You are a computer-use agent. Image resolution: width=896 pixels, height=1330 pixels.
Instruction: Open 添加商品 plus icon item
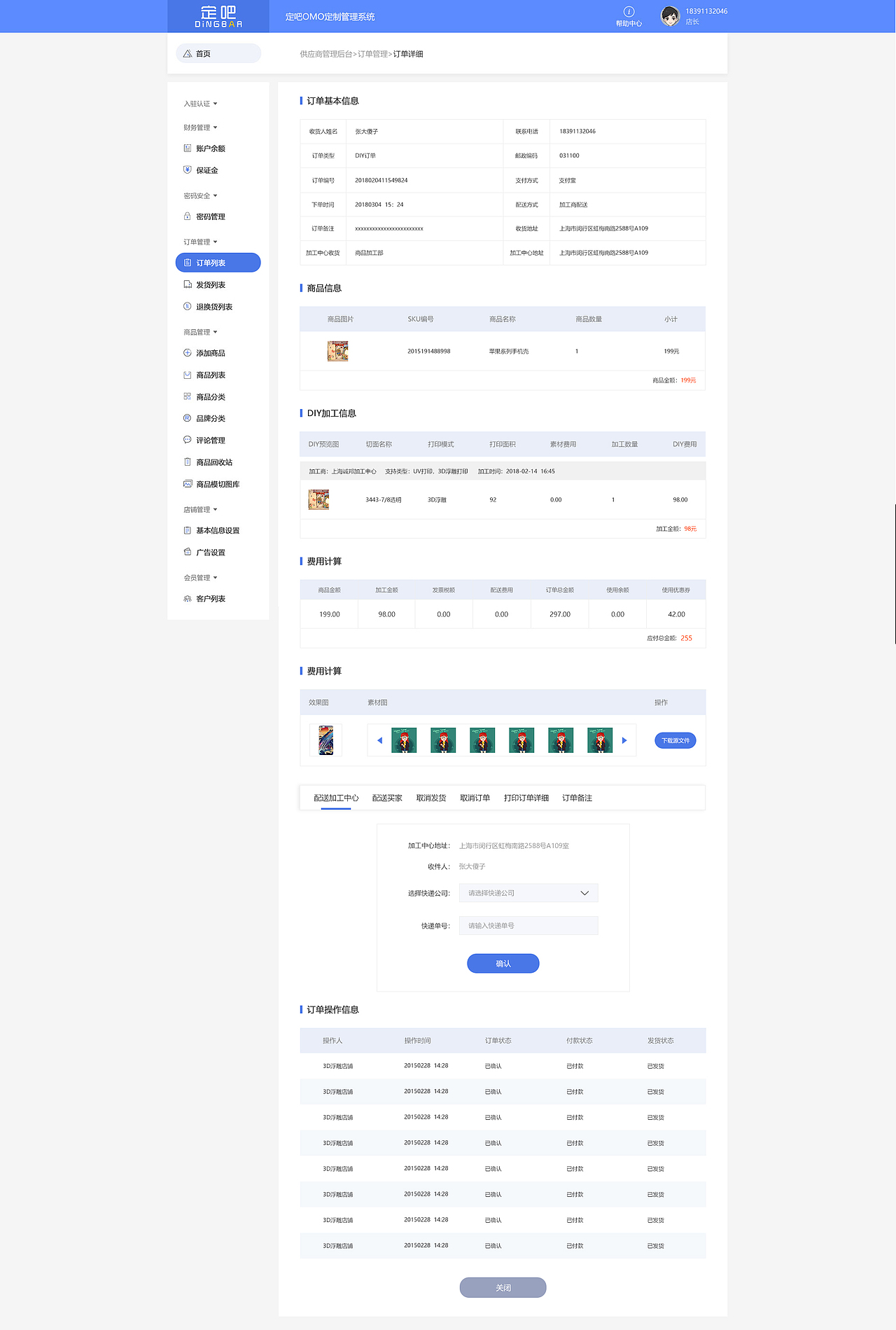click(x=187, y=353)
